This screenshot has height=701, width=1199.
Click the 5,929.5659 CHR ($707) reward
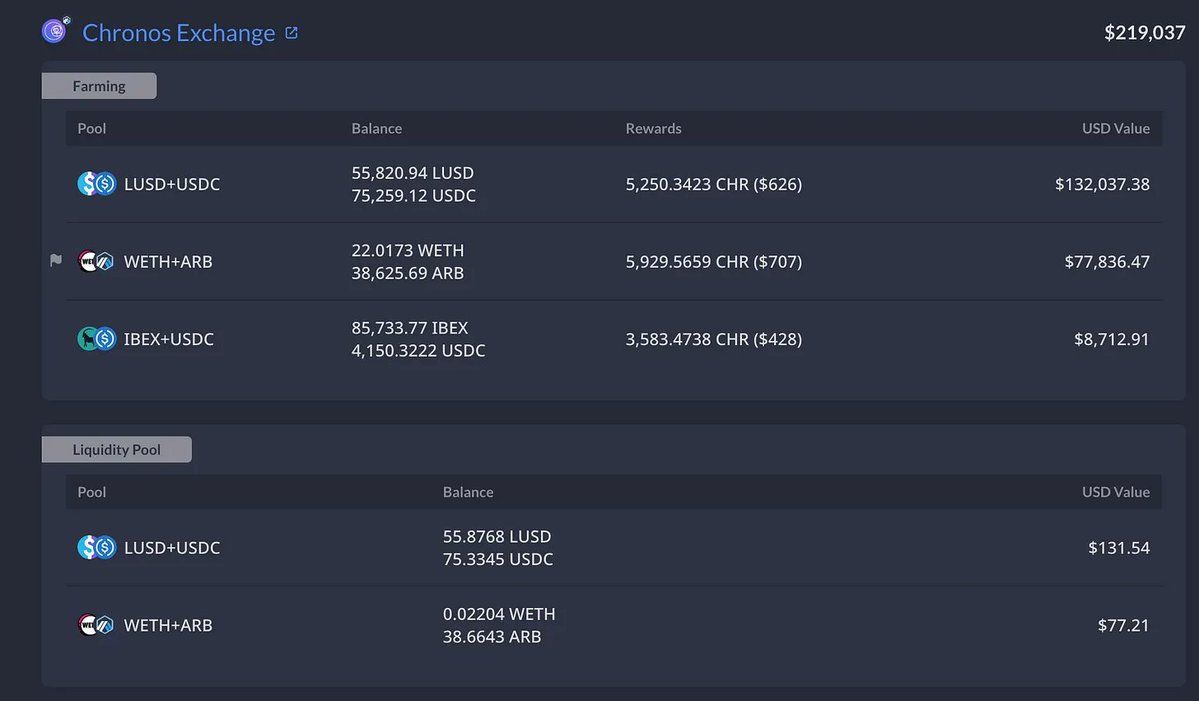(x=714, y=261)
